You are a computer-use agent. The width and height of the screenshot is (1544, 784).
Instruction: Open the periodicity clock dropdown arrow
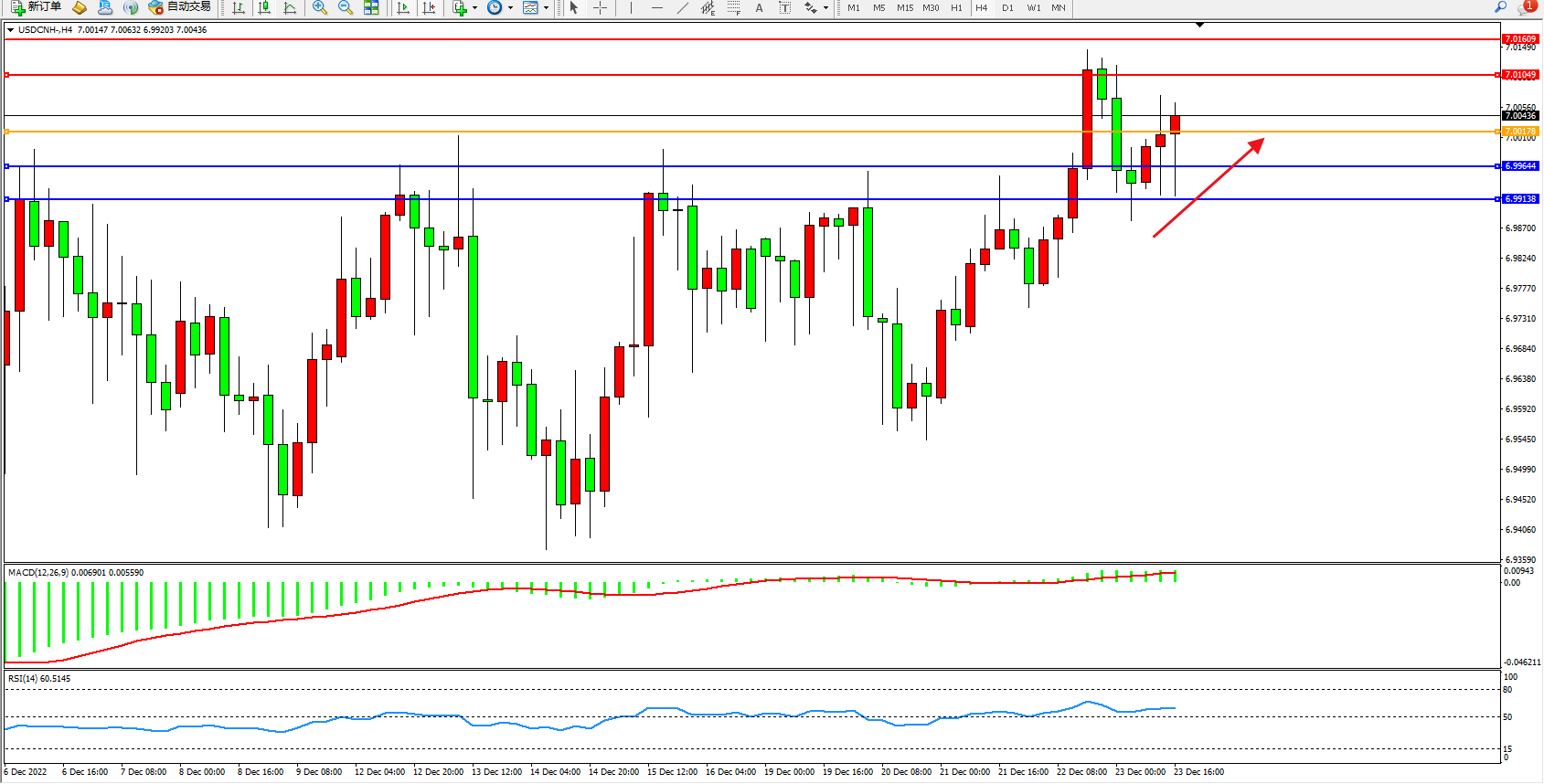pyautogui.click(x=510, y=8)
